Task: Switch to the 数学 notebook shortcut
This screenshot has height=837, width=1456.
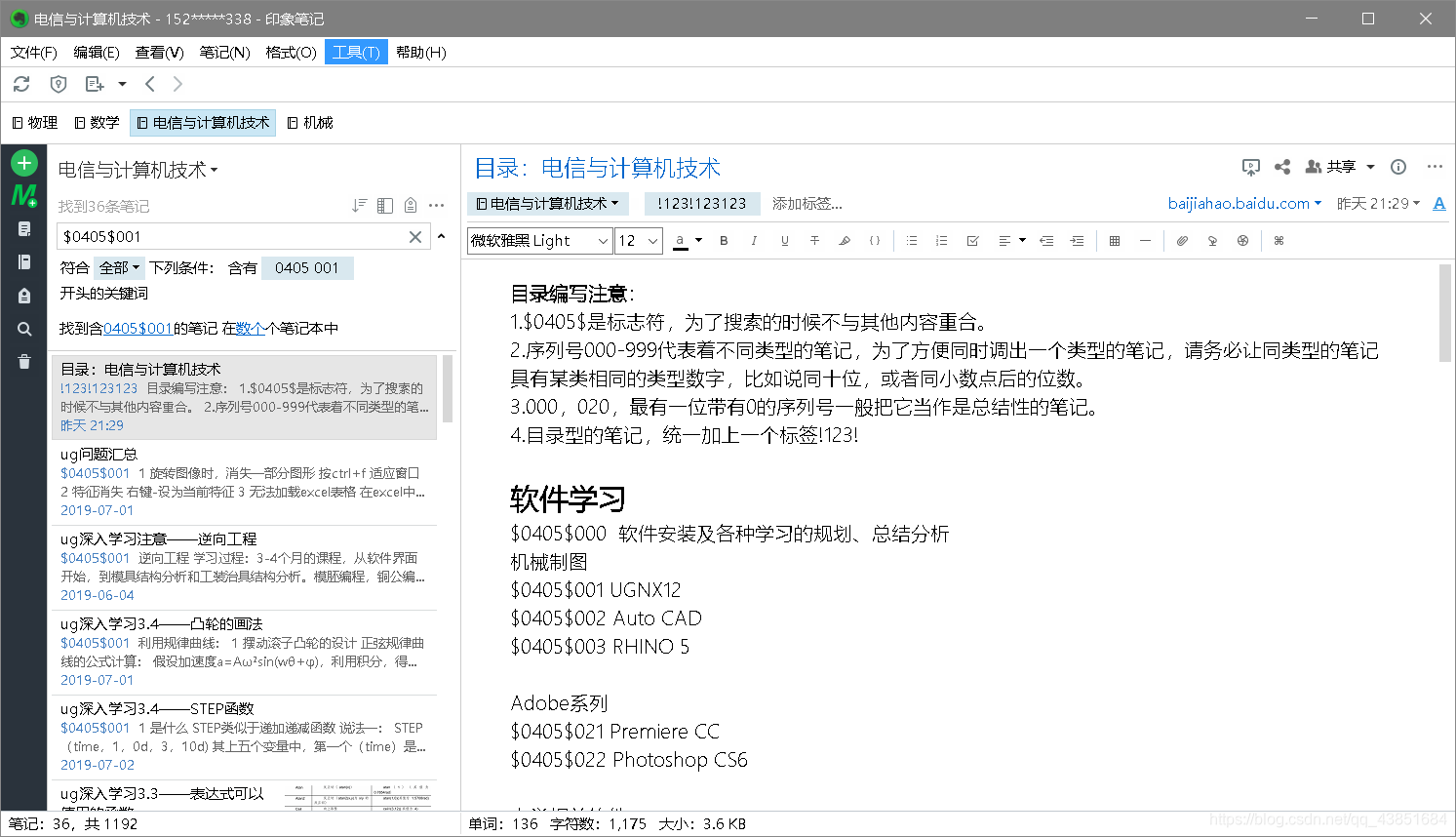Action: click(98, 123)
